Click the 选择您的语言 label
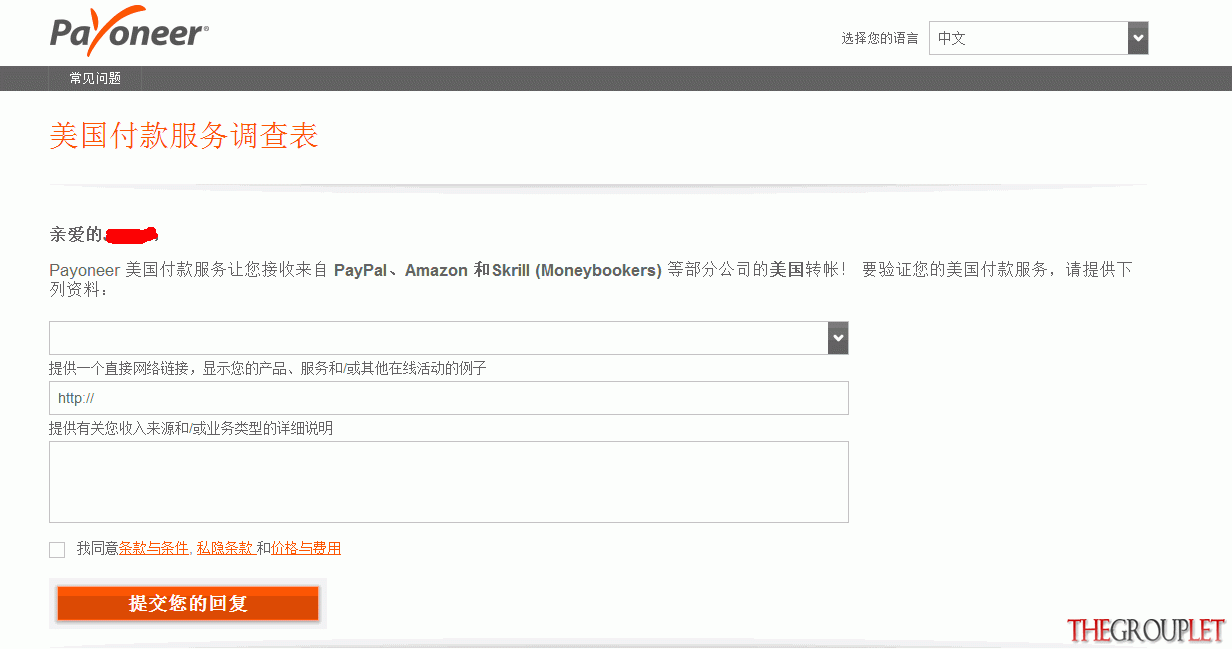This screenshot has height=649, width=1232. 880,39
